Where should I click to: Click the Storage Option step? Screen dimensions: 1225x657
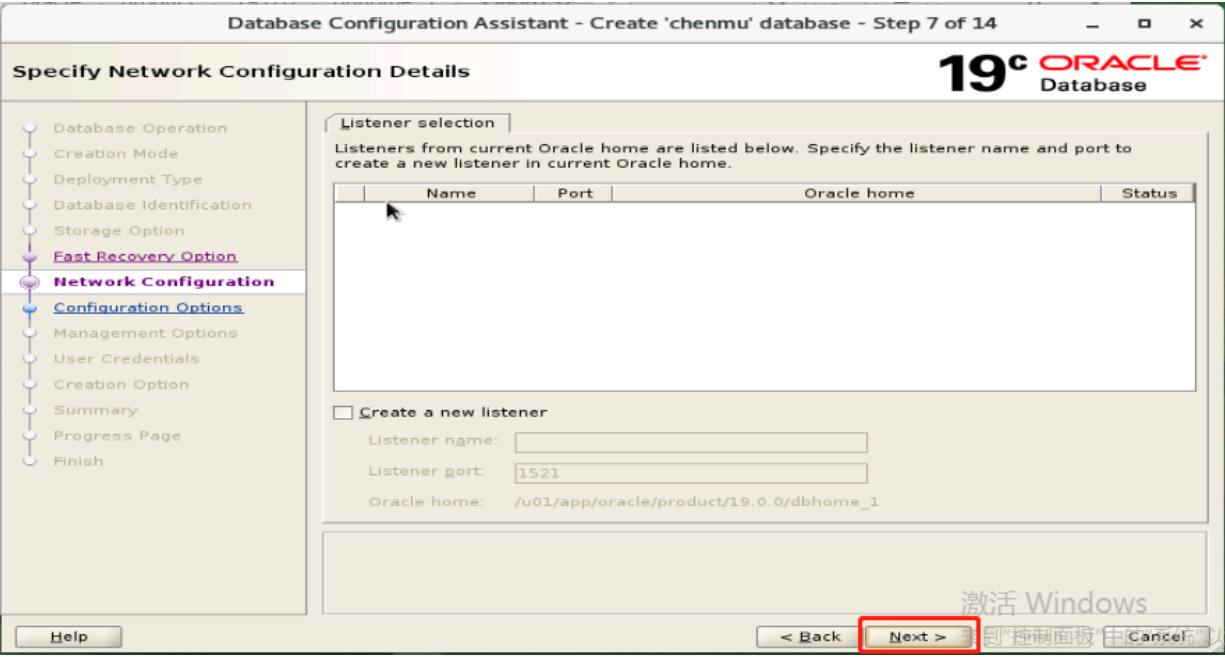pos(118,230)
